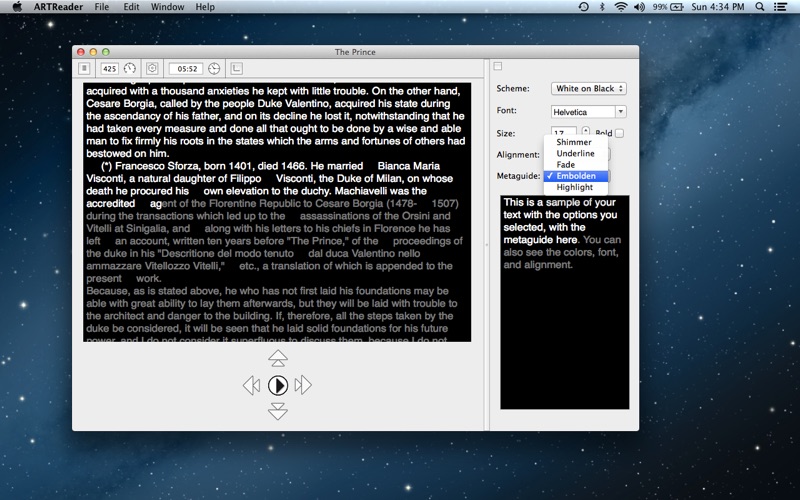The width and height of the screenshot is (800, 500).
Task: Click the sample preview text box
Action: tap(565, 302)
